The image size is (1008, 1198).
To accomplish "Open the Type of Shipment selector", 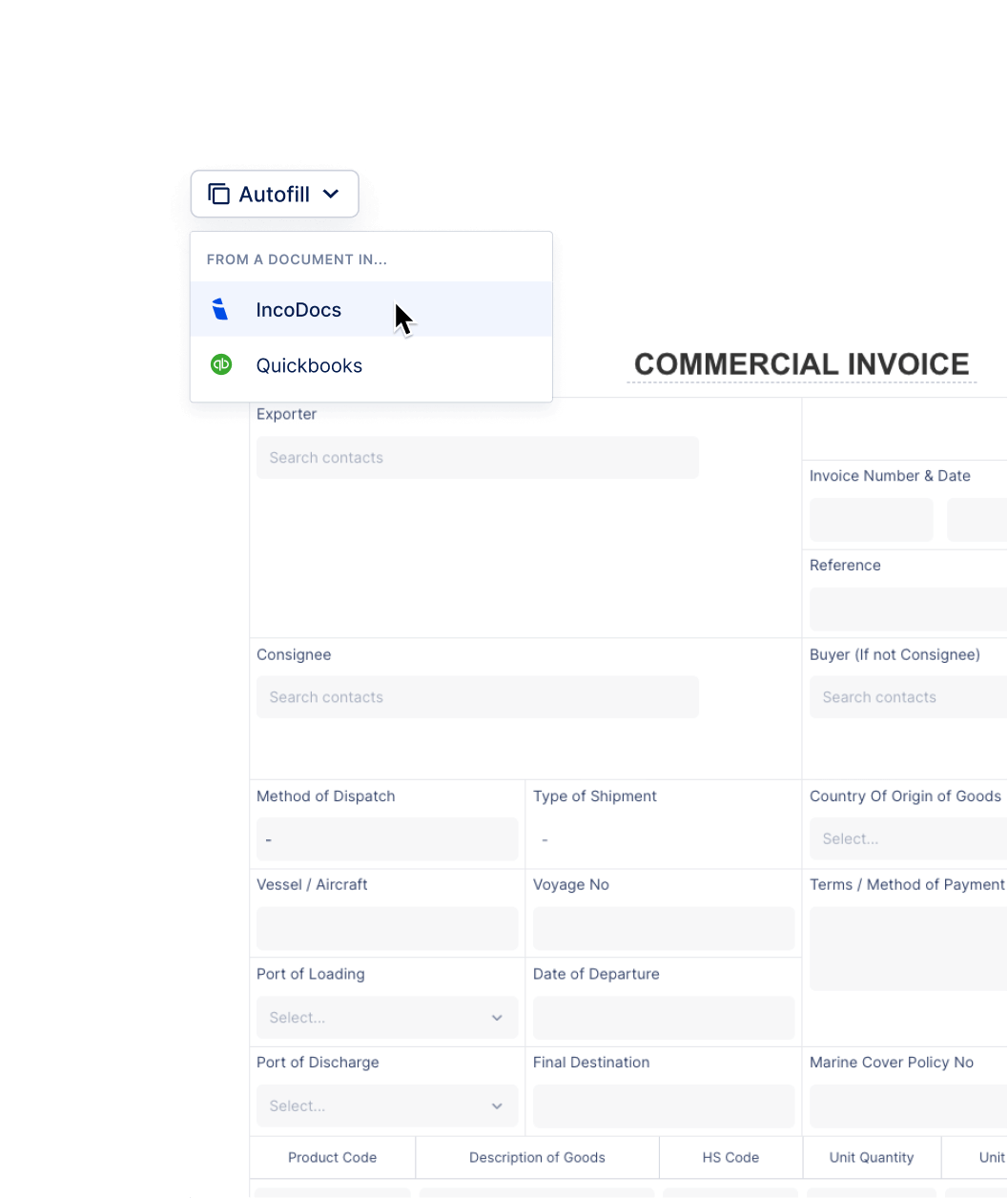I will (663, 838).
